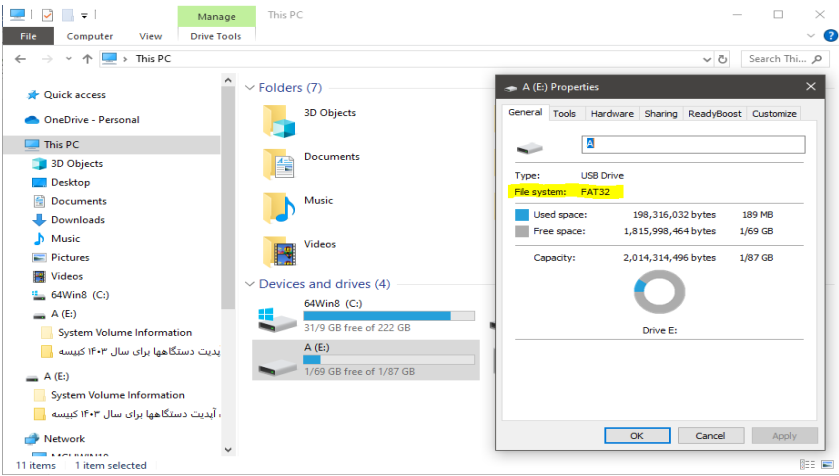Image resolution: width=839 pixels, height=476 pixels.
Task: Select Music note icon in navigation pane
Action: point(39,239)
